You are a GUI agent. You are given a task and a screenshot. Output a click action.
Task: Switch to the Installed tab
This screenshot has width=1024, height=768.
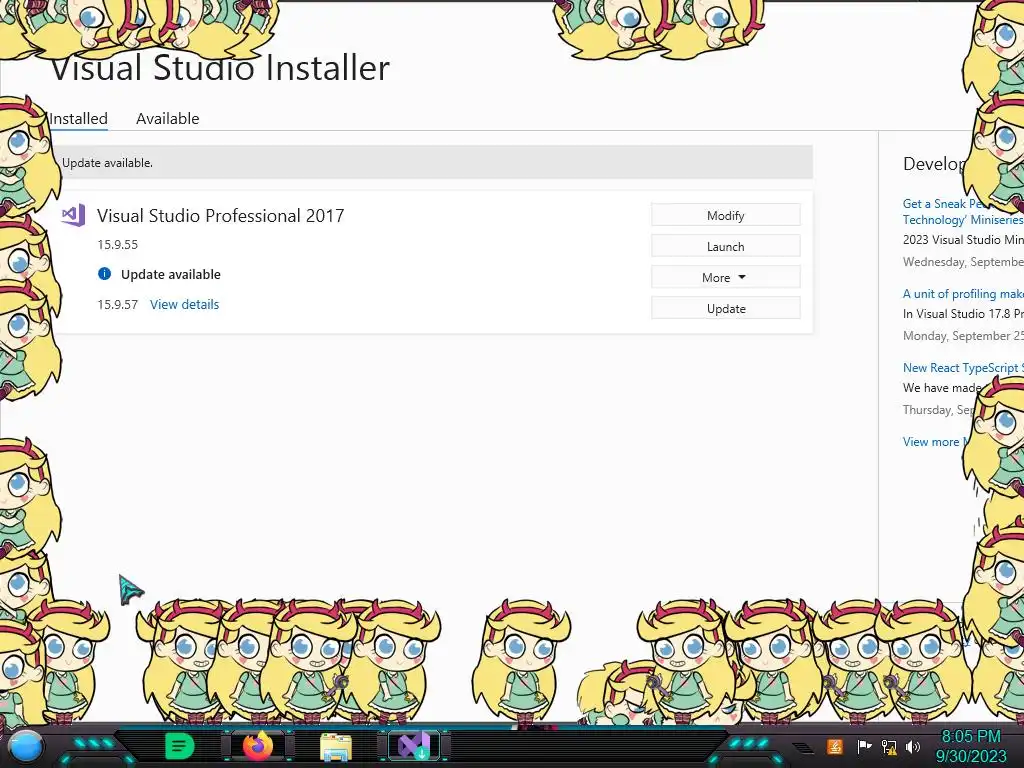78,119
